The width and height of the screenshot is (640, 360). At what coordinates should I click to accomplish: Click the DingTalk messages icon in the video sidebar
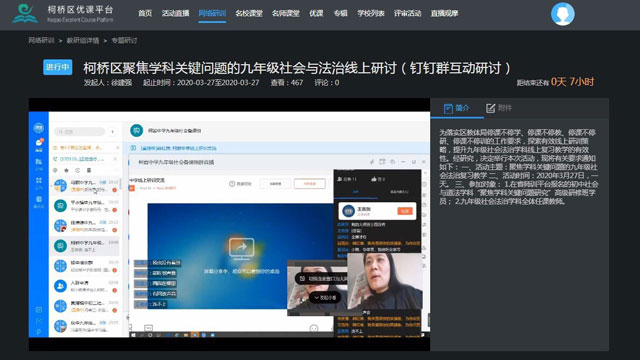(39, 143)
